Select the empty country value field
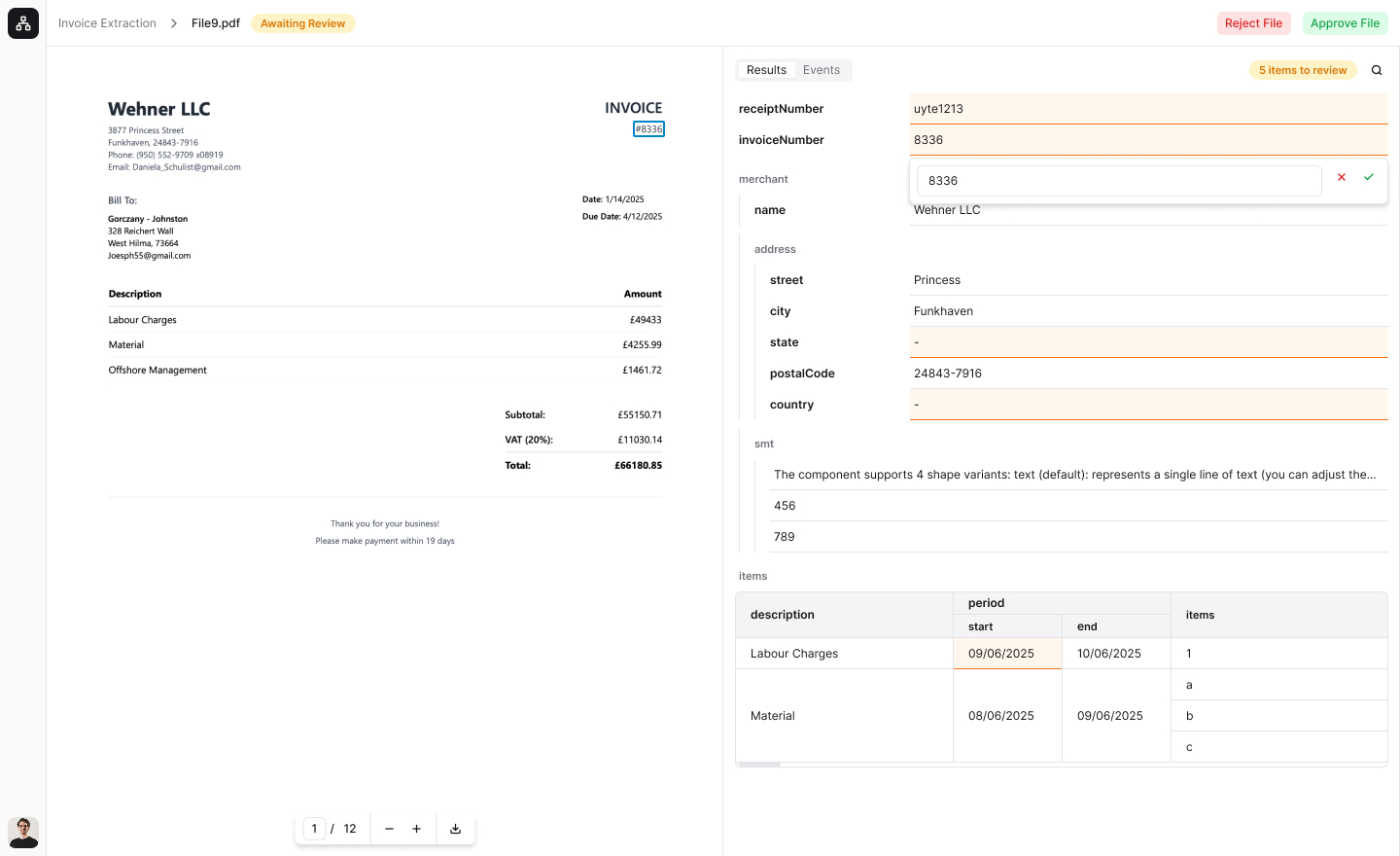The width and height of the screenshot is (1400, 856). pos(1148,405)
